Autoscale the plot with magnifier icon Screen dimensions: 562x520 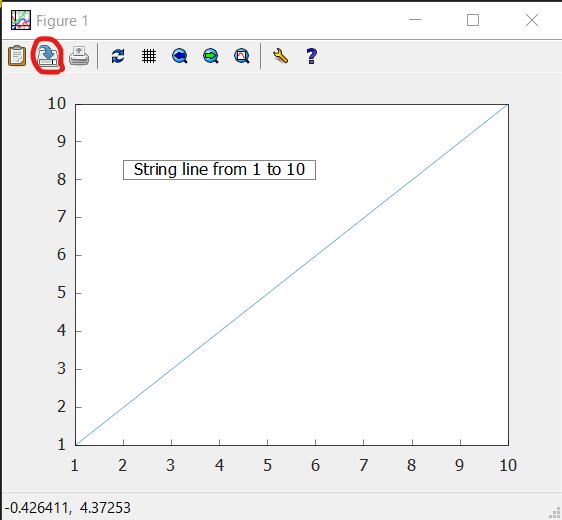pos(242,56)
